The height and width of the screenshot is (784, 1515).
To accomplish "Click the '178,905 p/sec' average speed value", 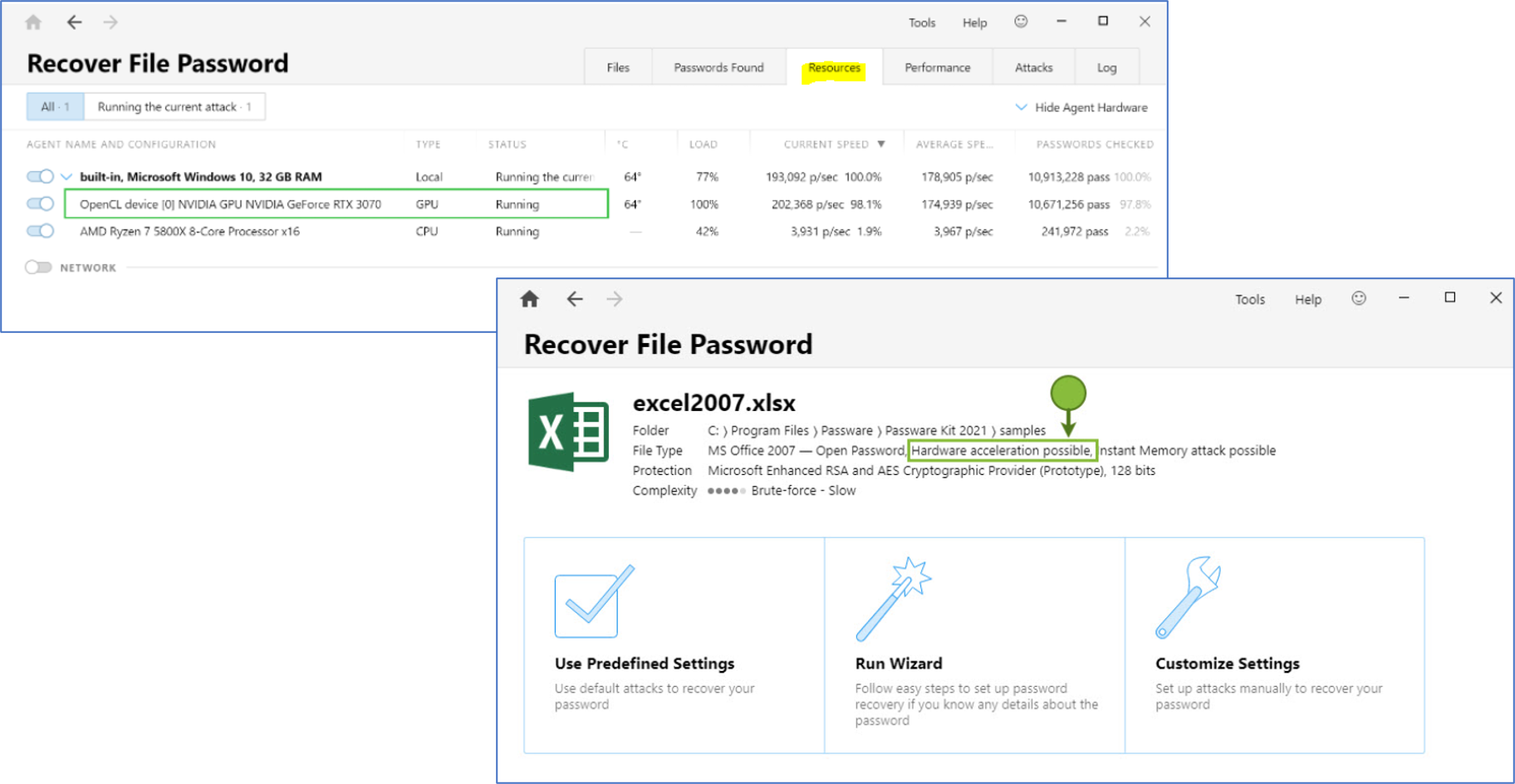I will [957, 177].
